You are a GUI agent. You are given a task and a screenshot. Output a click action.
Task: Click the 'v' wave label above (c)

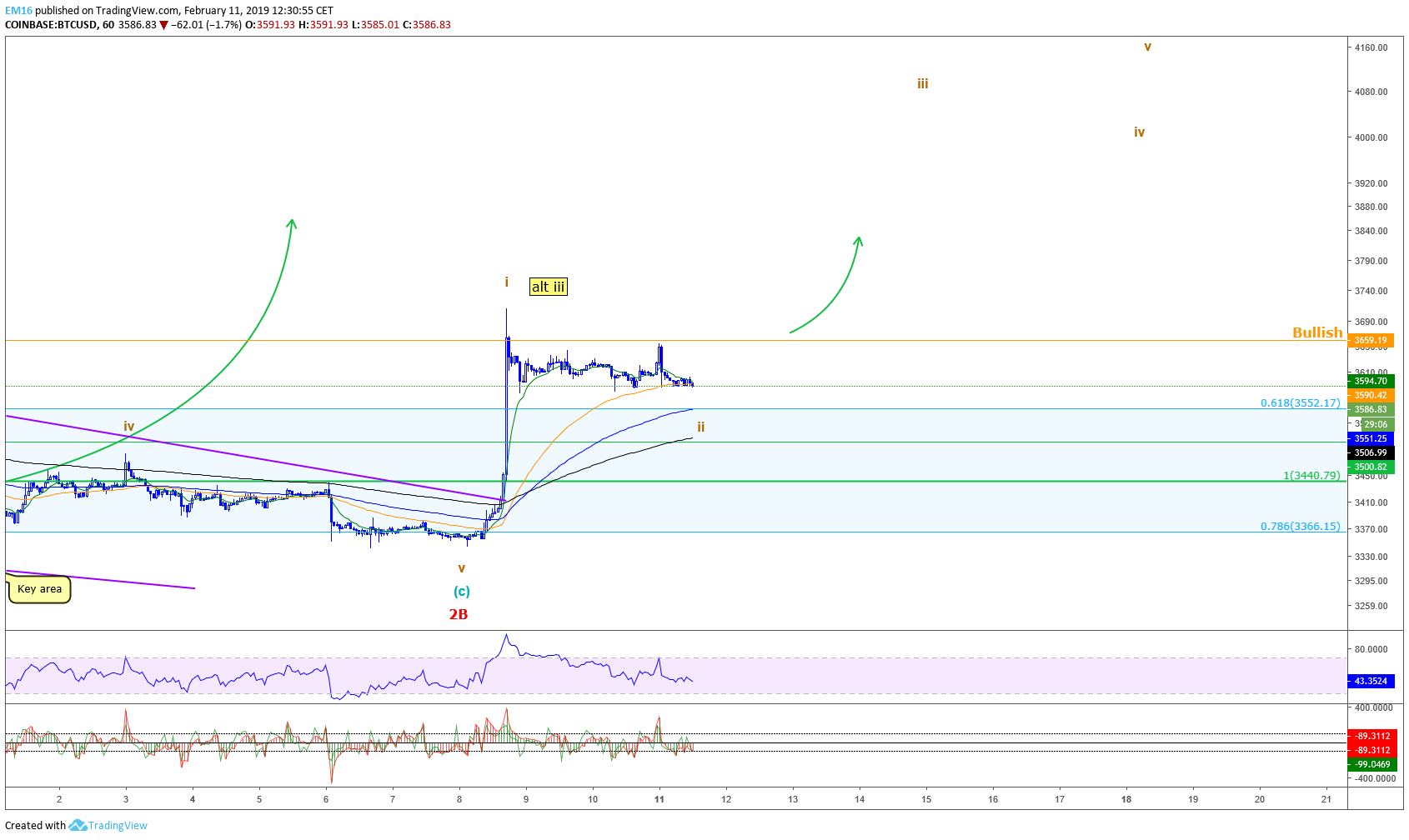[461, 568]
